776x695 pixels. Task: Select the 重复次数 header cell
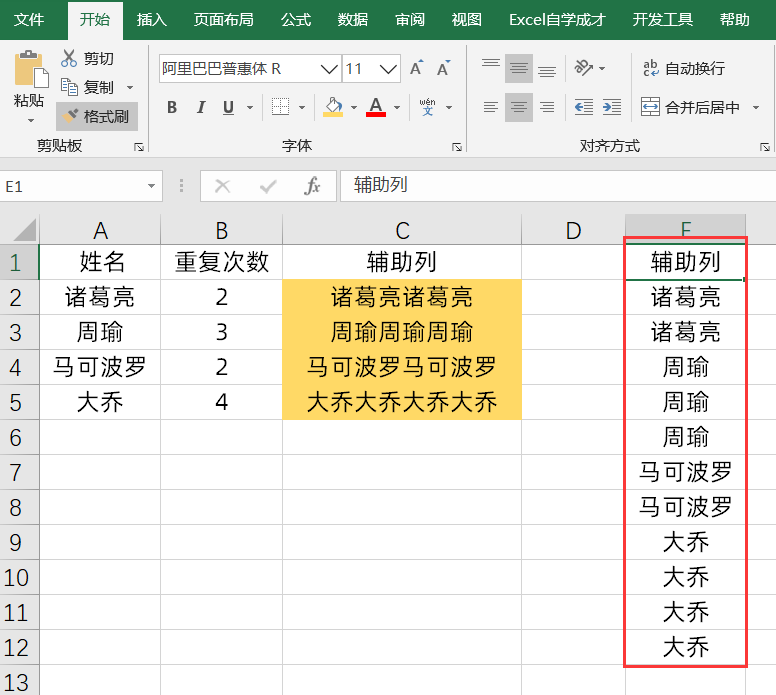click(221, 262)
